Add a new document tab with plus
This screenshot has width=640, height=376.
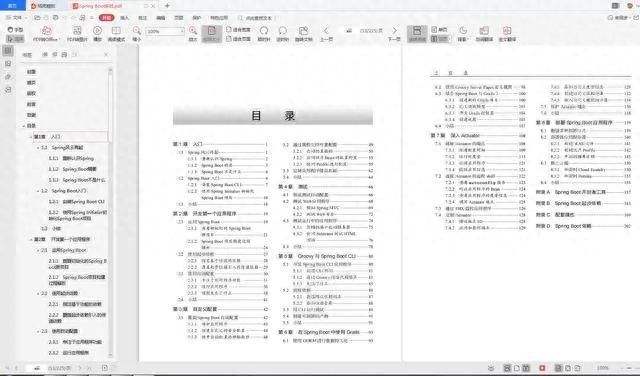point(167,6)
